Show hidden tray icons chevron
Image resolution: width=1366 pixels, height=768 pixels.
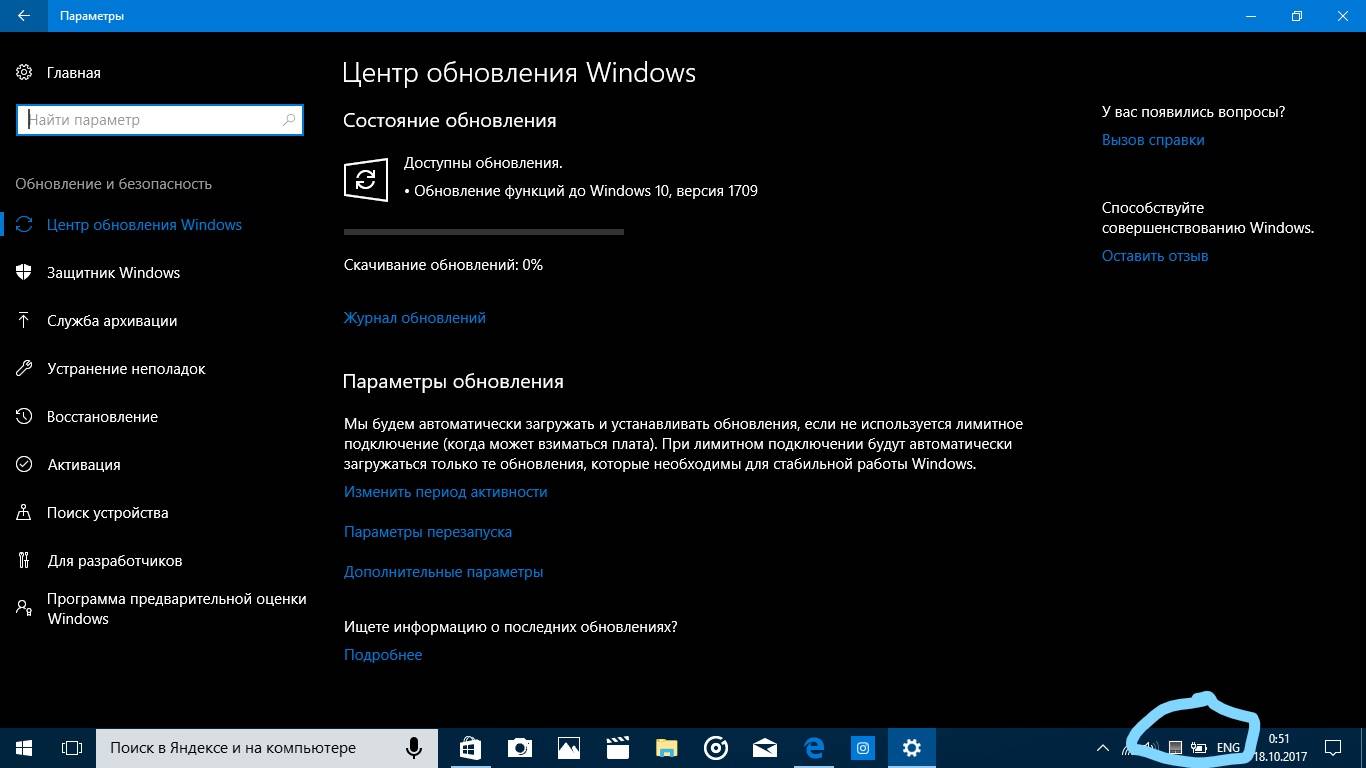point(1103,748)
